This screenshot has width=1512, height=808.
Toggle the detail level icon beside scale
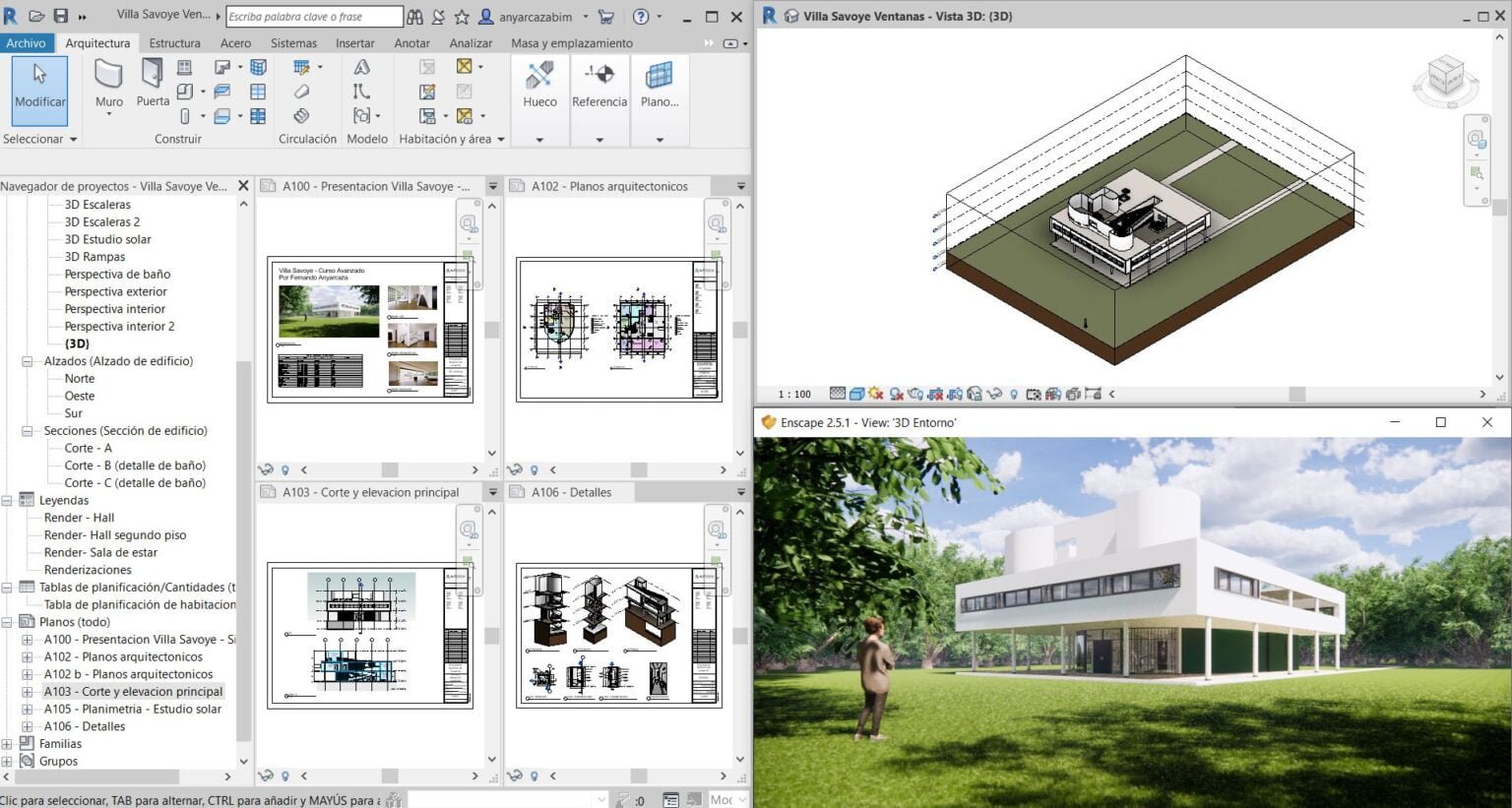(837, 394)
